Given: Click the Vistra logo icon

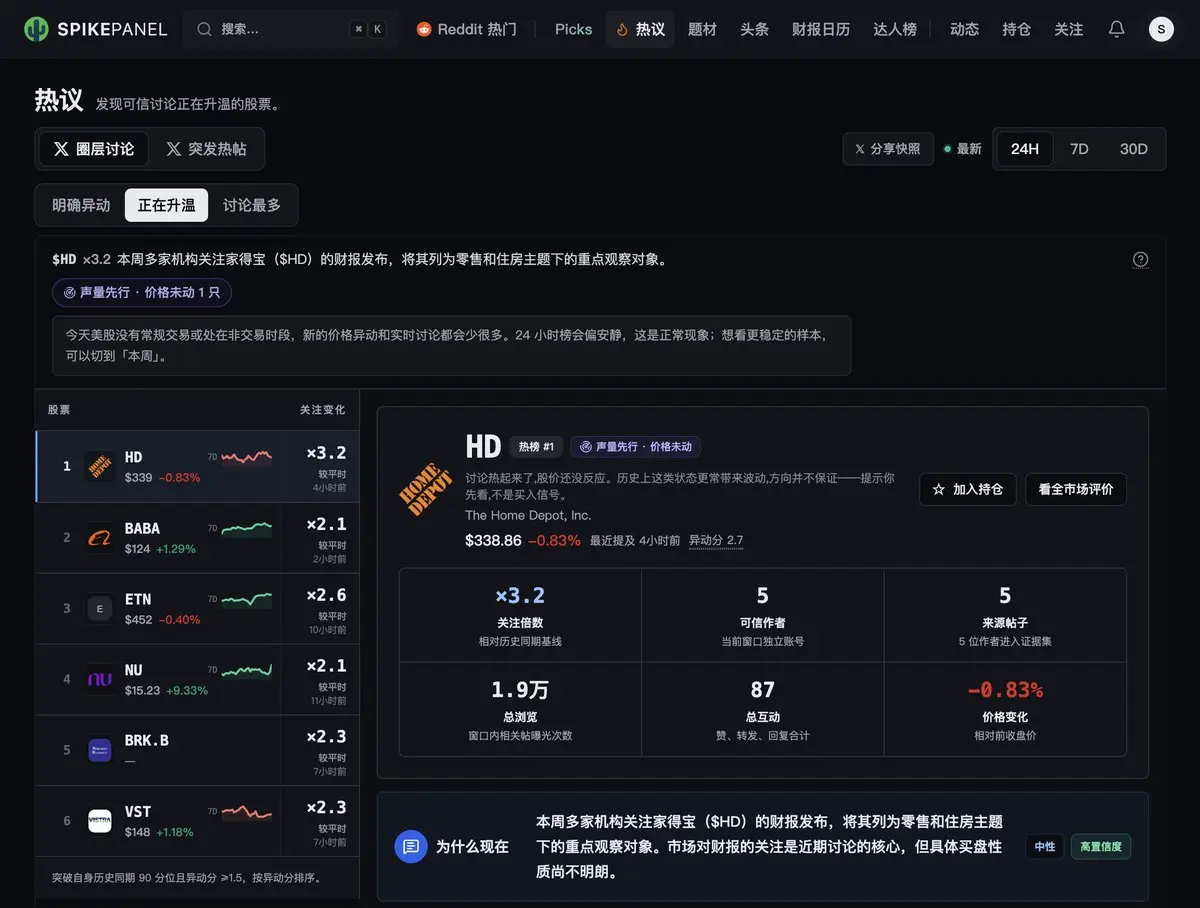Looking at the screenshot, I should pyautogui.click(x=99, y=821).
